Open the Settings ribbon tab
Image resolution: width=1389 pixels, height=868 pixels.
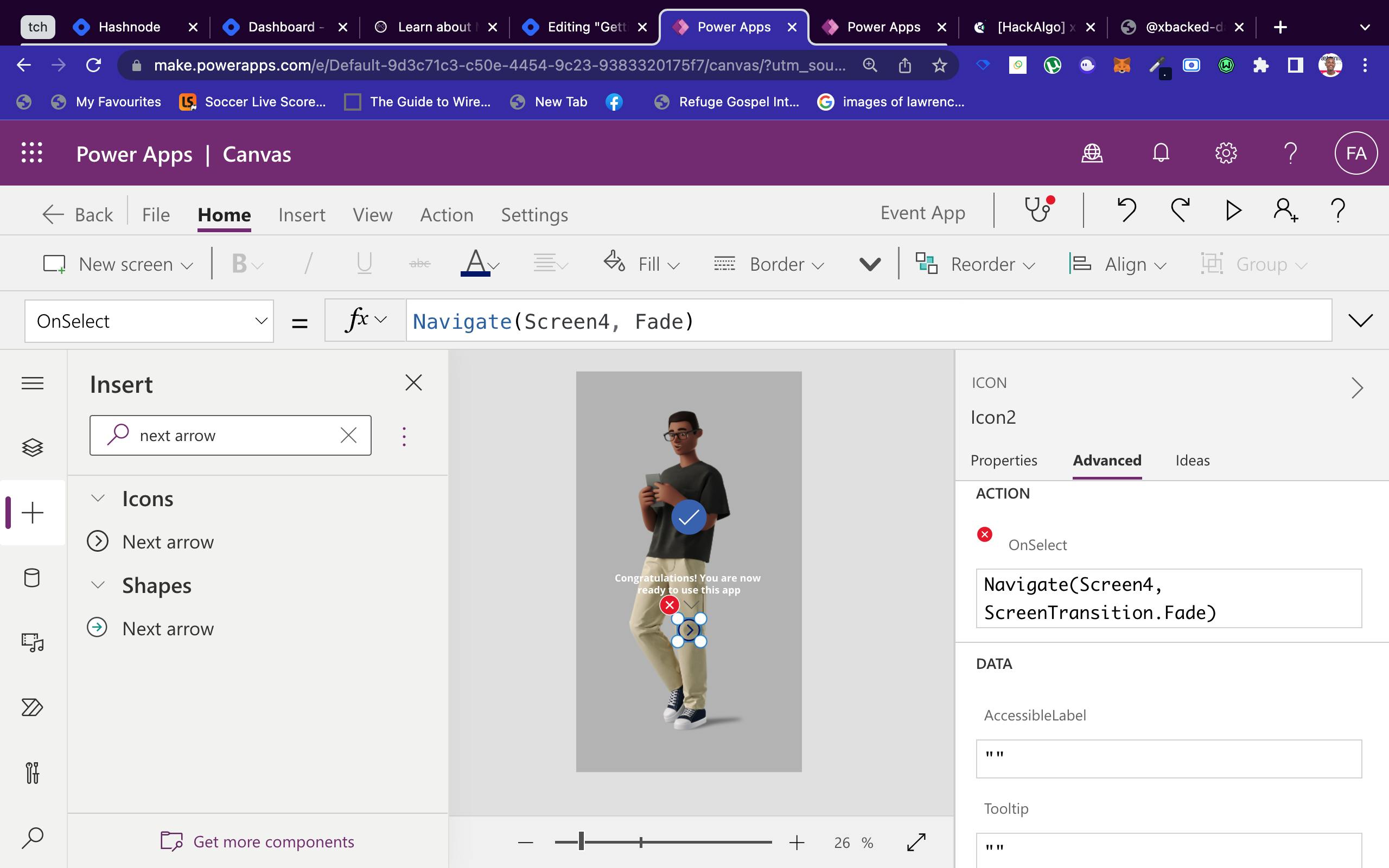[x=534, y=214]
